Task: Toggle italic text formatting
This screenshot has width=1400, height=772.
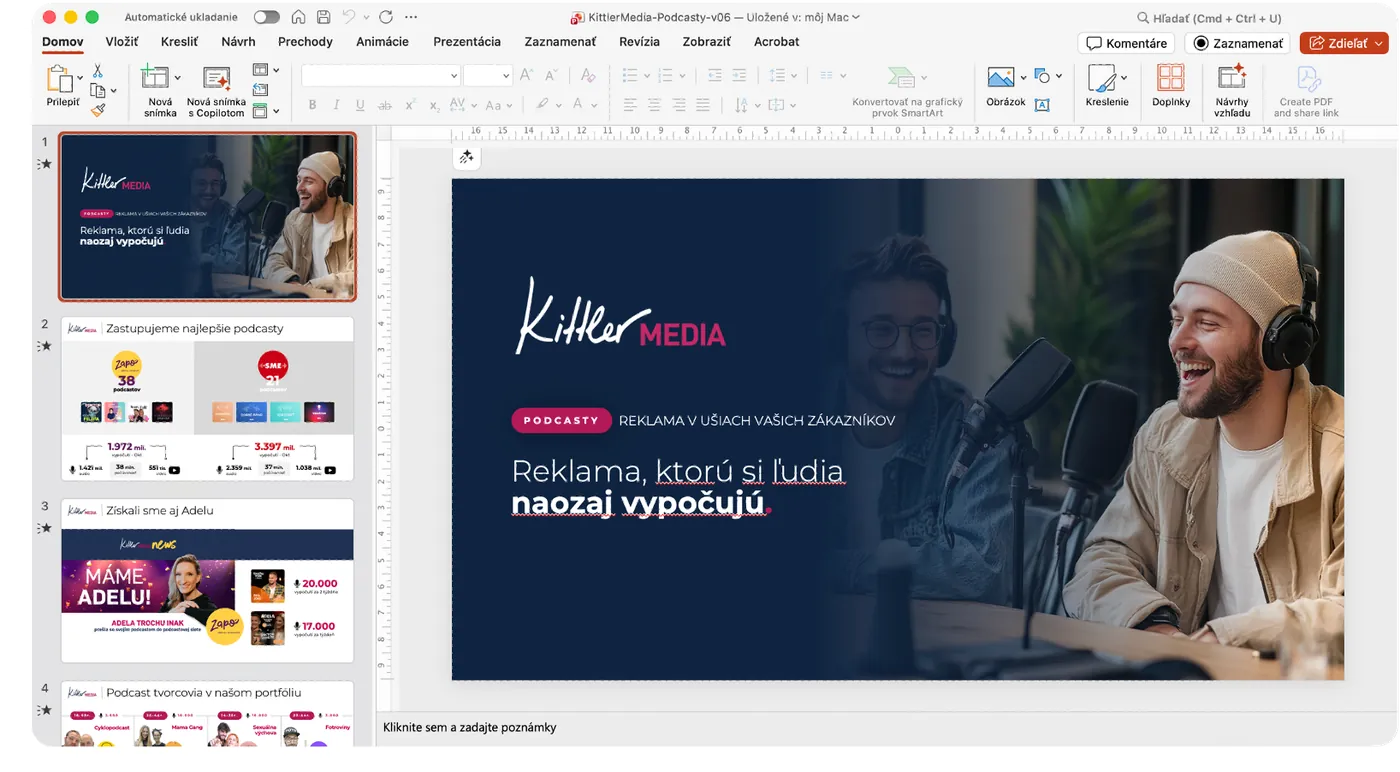Action: [336, 105]
